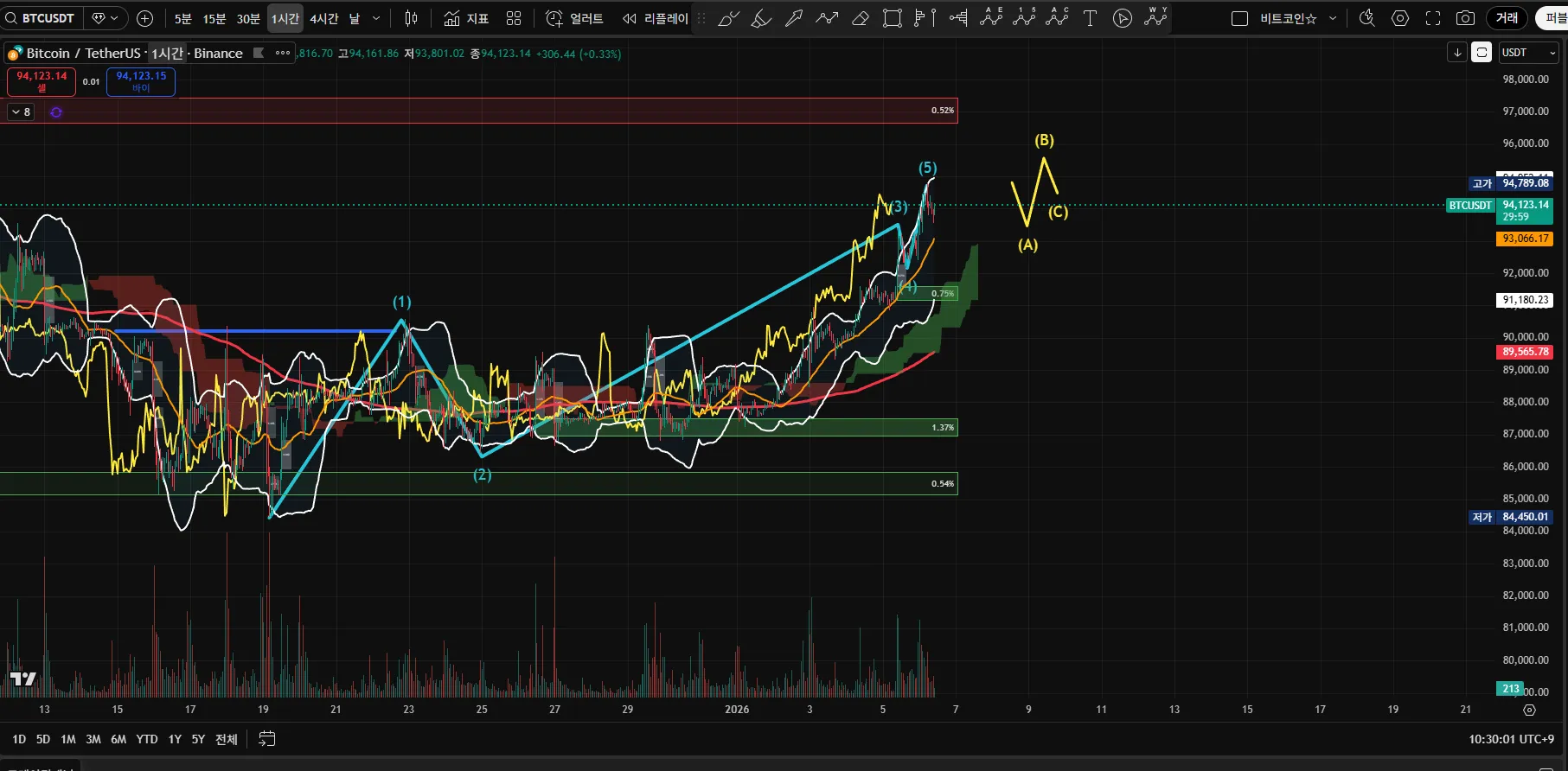This screenshot has height=771, width=1568.
Task: Expand the collapsed indicators list showing 8
Action: pos(21,112)
